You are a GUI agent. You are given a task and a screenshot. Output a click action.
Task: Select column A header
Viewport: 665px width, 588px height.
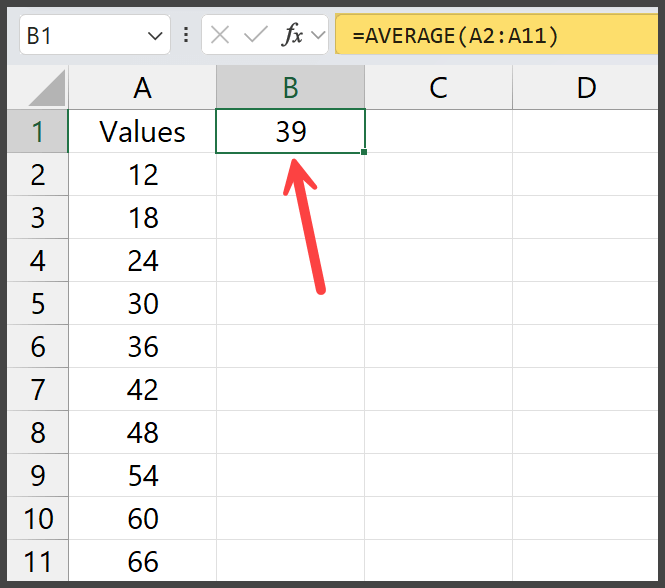coord(142,87)
